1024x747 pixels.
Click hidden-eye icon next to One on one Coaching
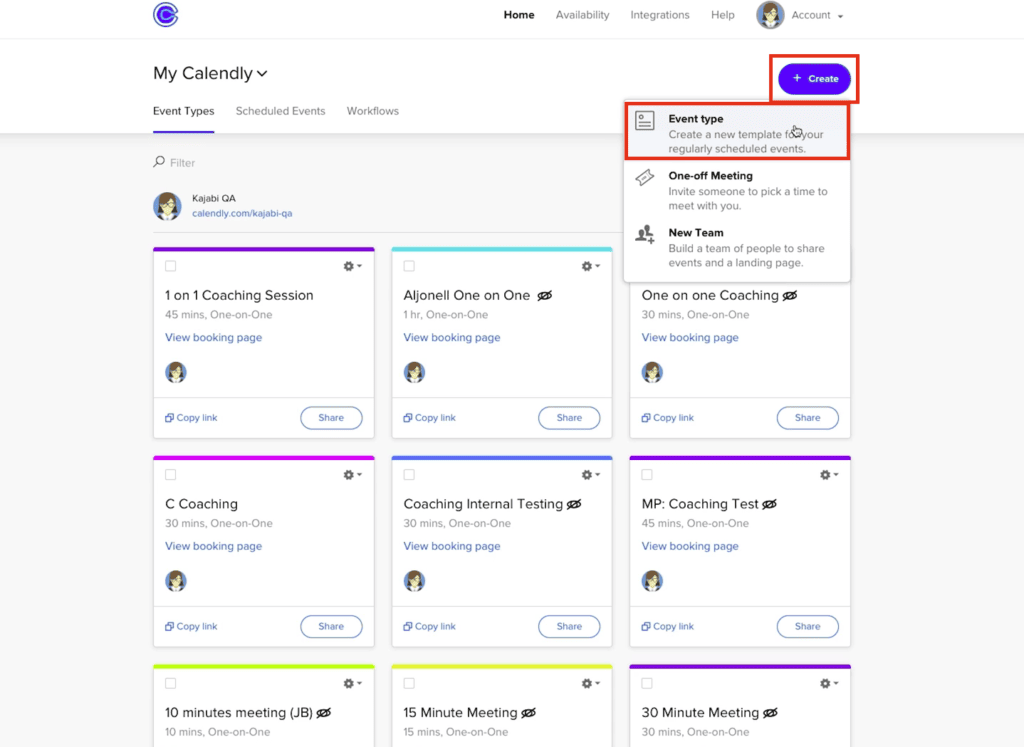point(790,296)
